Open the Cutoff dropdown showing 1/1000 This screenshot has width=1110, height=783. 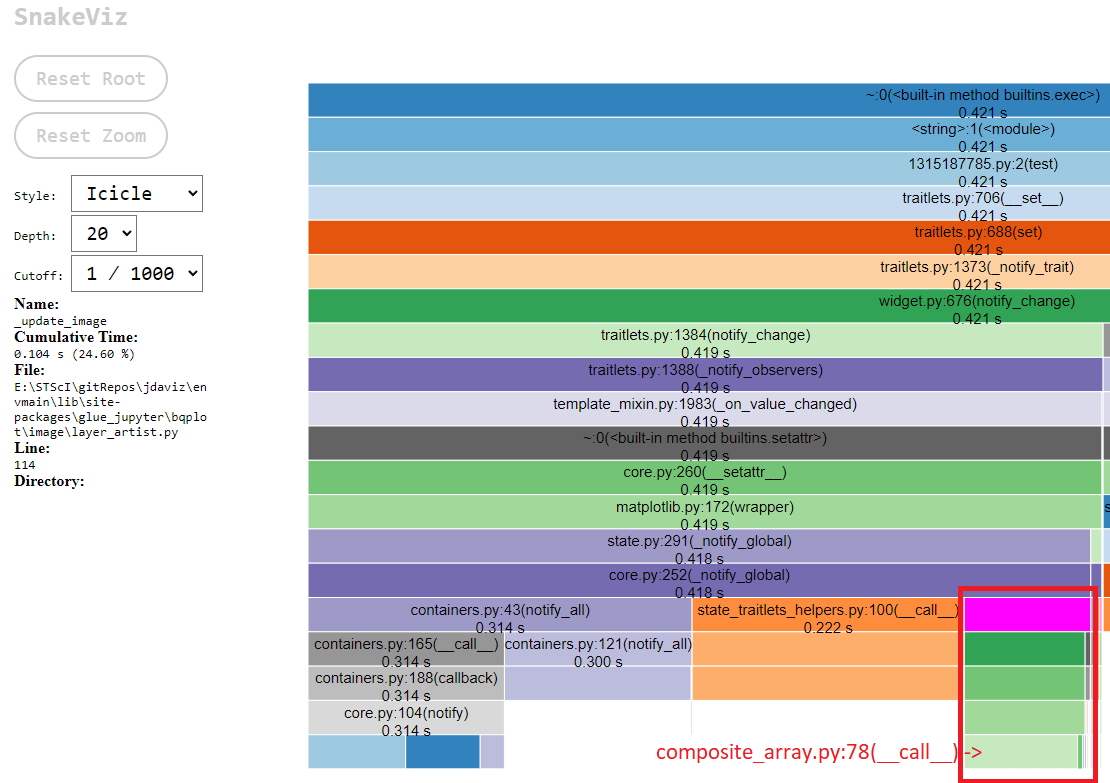point(136,273)
